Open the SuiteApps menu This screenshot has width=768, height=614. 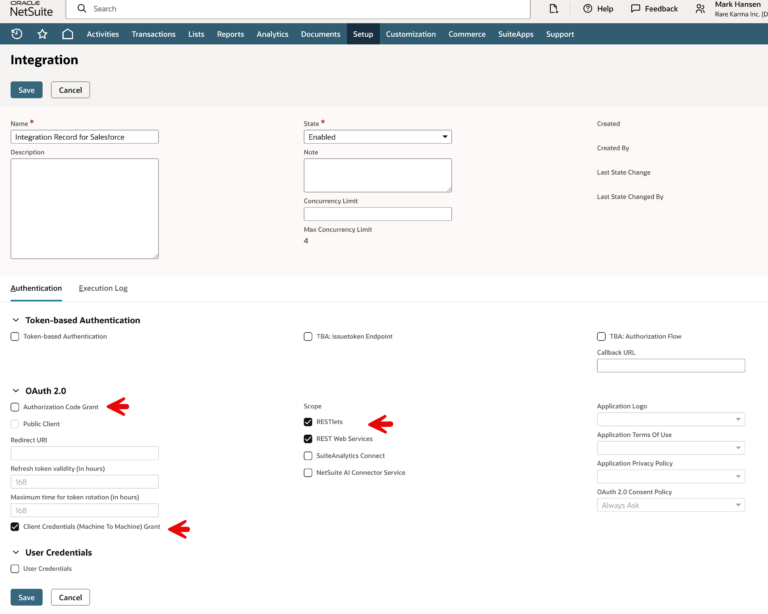[x=516, y=34]
